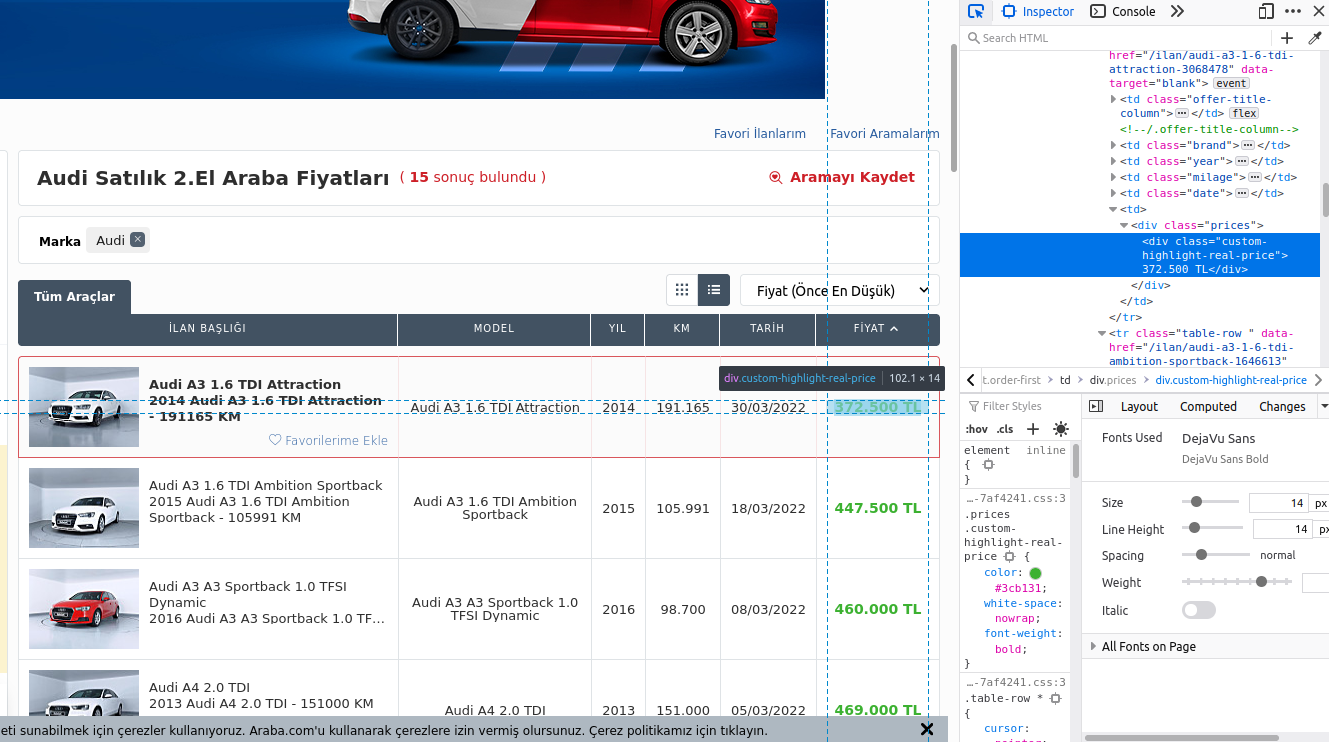Viewport: 1329px width, 742px height.
Task: Click the #3cb131 green color swatch
Action: click(x=1035, y=573)
